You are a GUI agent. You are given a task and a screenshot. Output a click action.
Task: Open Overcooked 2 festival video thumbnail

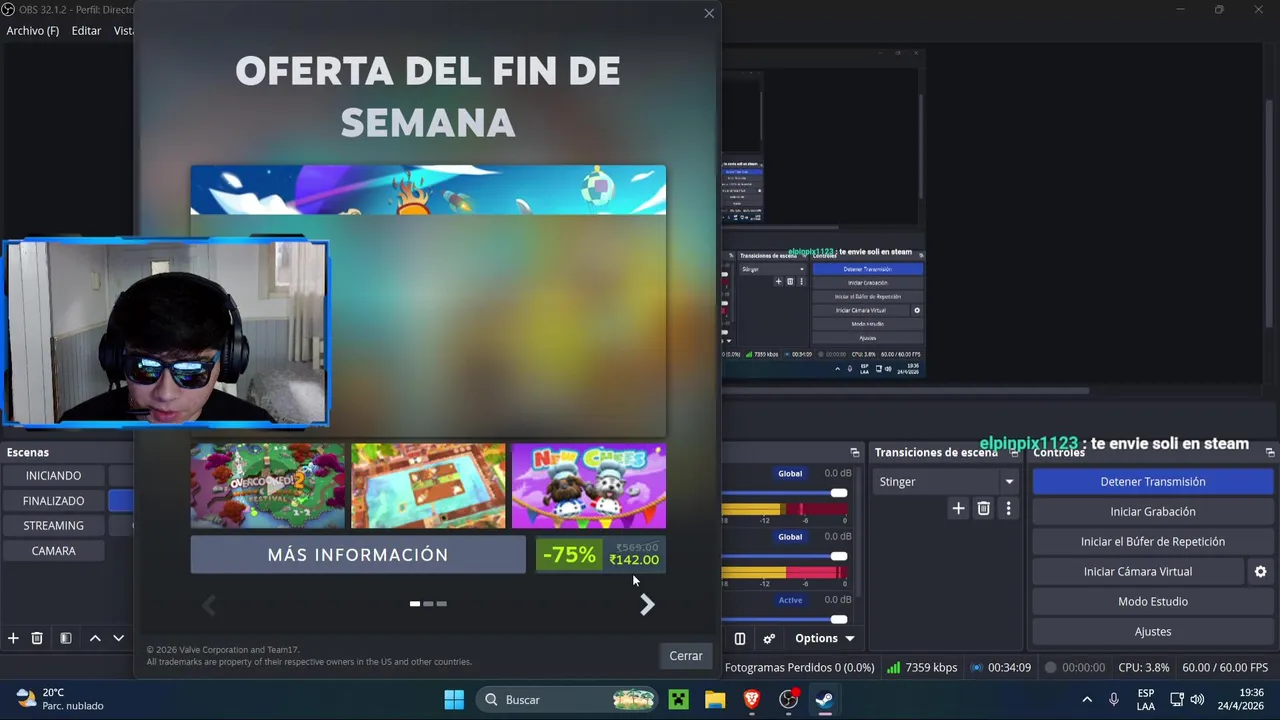click(268, 486)
